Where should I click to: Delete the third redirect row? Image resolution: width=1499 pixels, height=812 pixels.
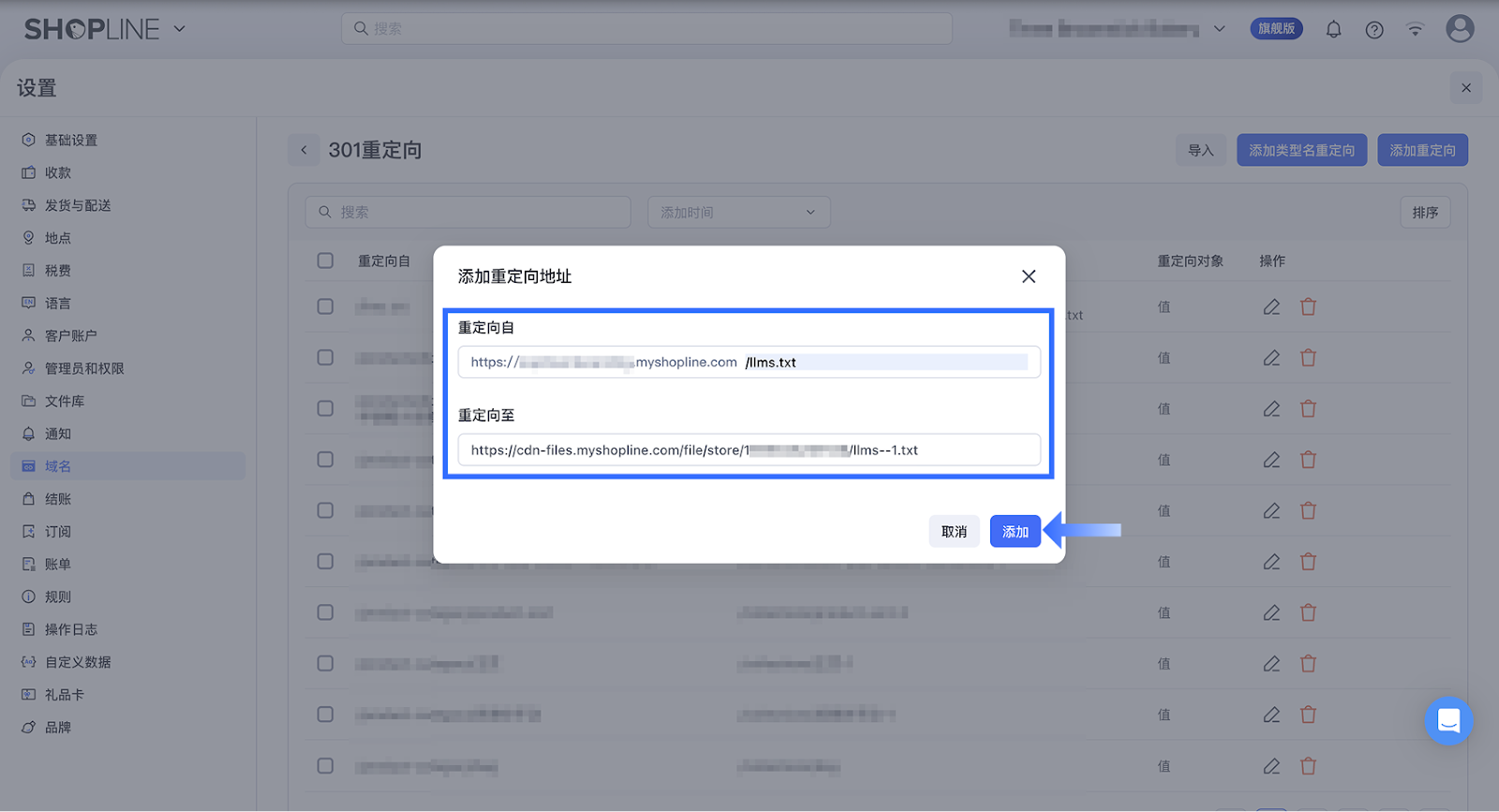click(x=1309, y=408)
